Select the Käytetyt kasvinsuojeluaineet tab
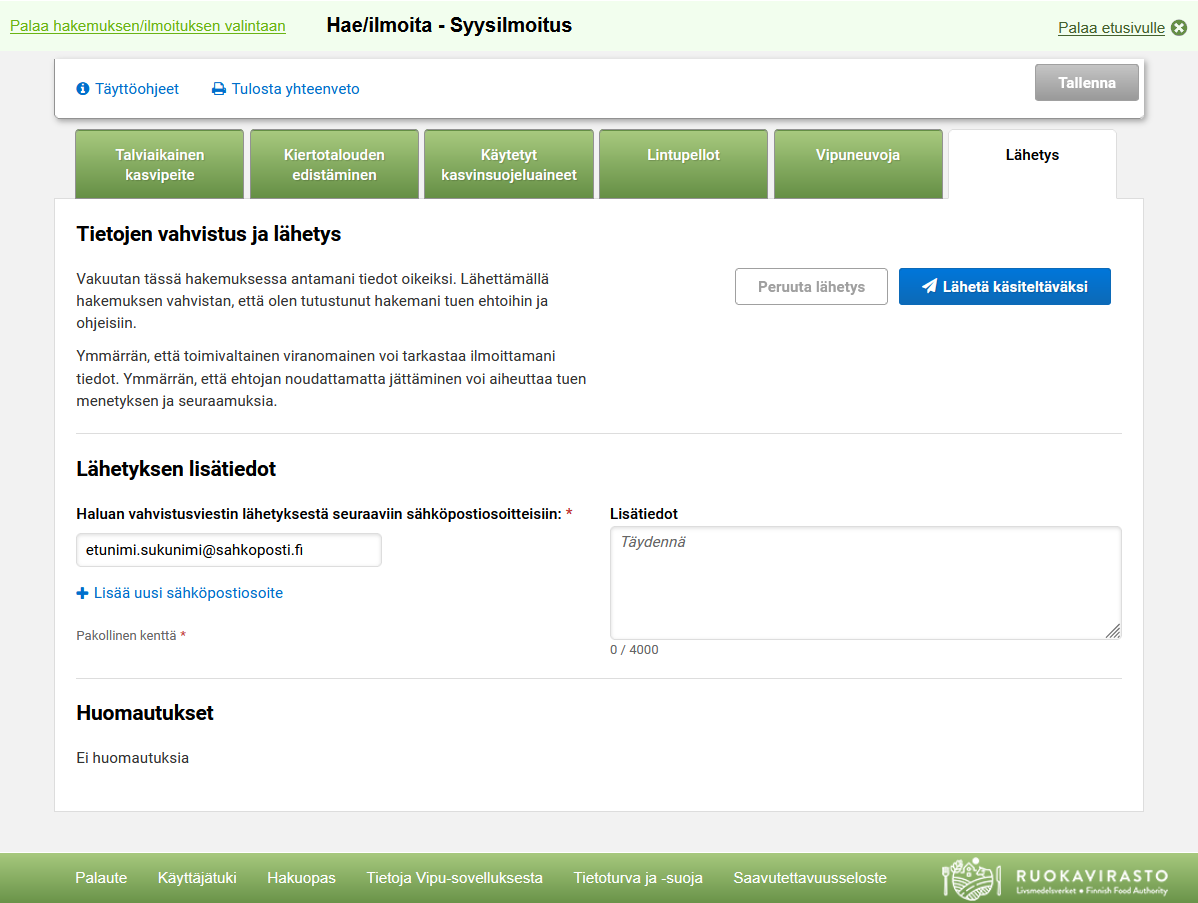Screen dimensions: 1198x903 click(x=508, y=163)
